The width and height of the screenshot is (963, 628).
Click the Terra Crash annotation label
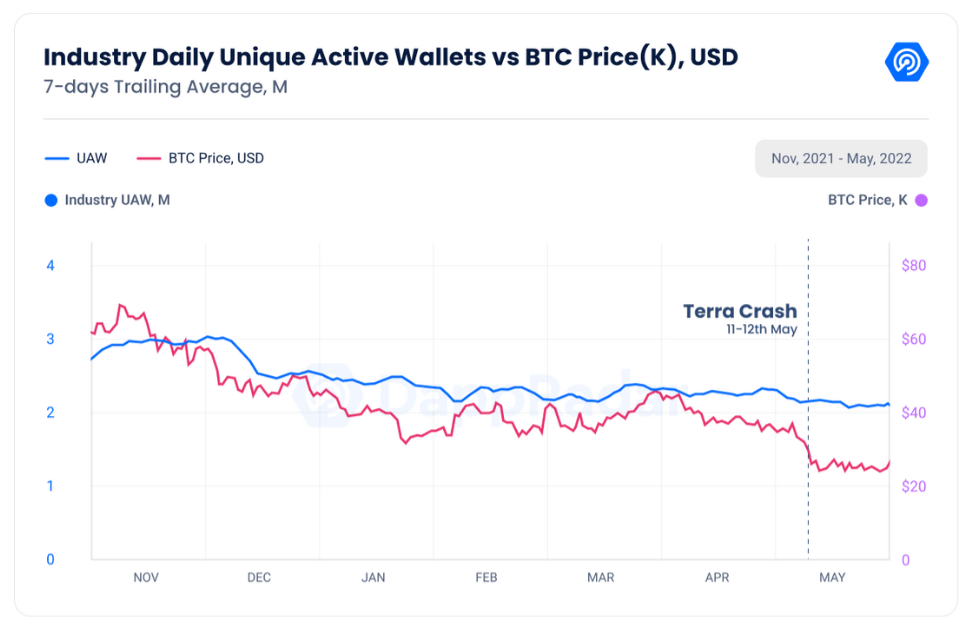pos(740,311)
